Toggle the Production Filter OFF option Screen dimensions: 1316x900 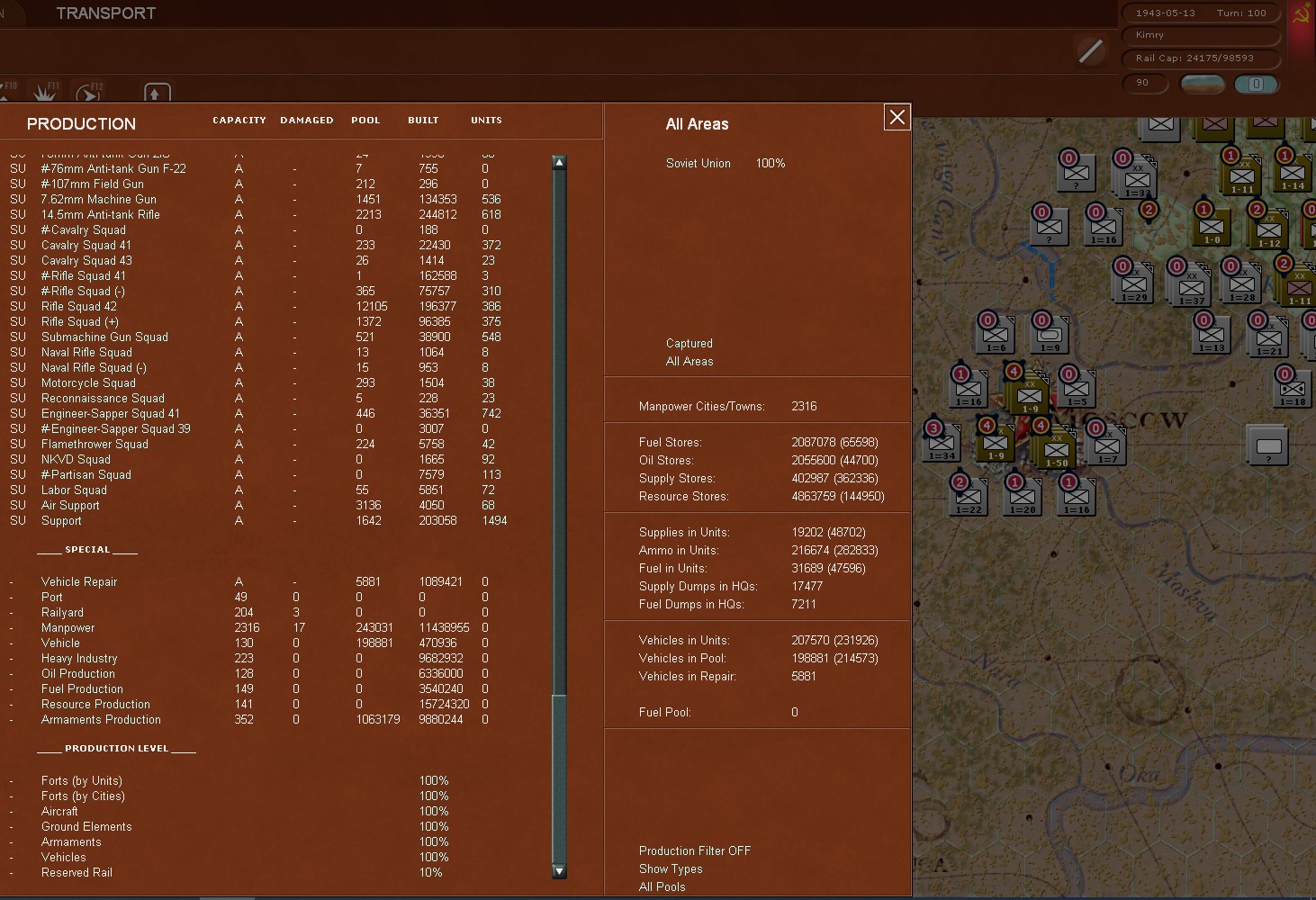pos(694,850)
